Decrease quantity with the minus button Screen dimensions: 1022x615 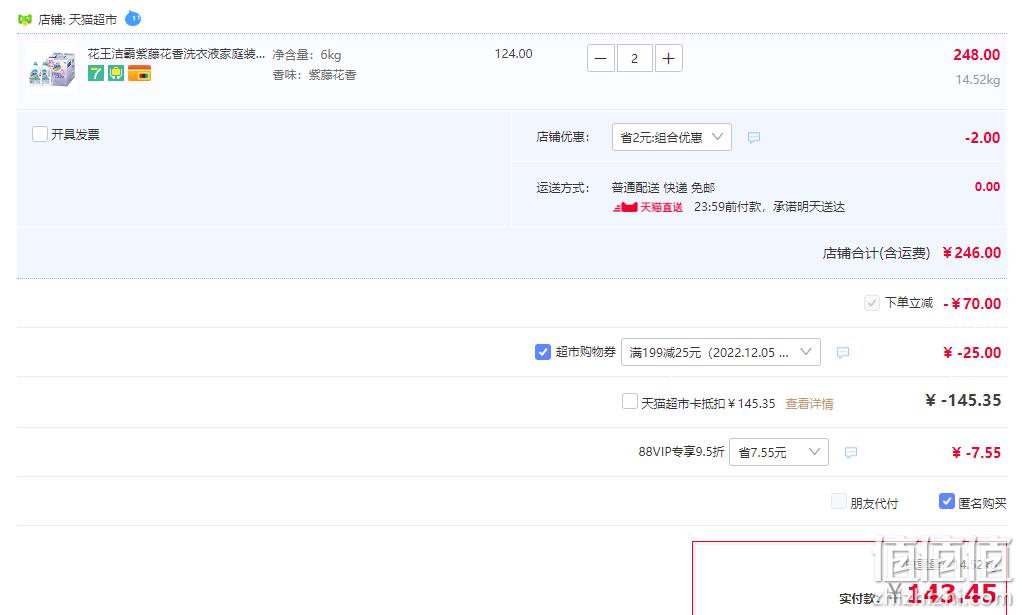pyautogui.click(x=601, y=59)
